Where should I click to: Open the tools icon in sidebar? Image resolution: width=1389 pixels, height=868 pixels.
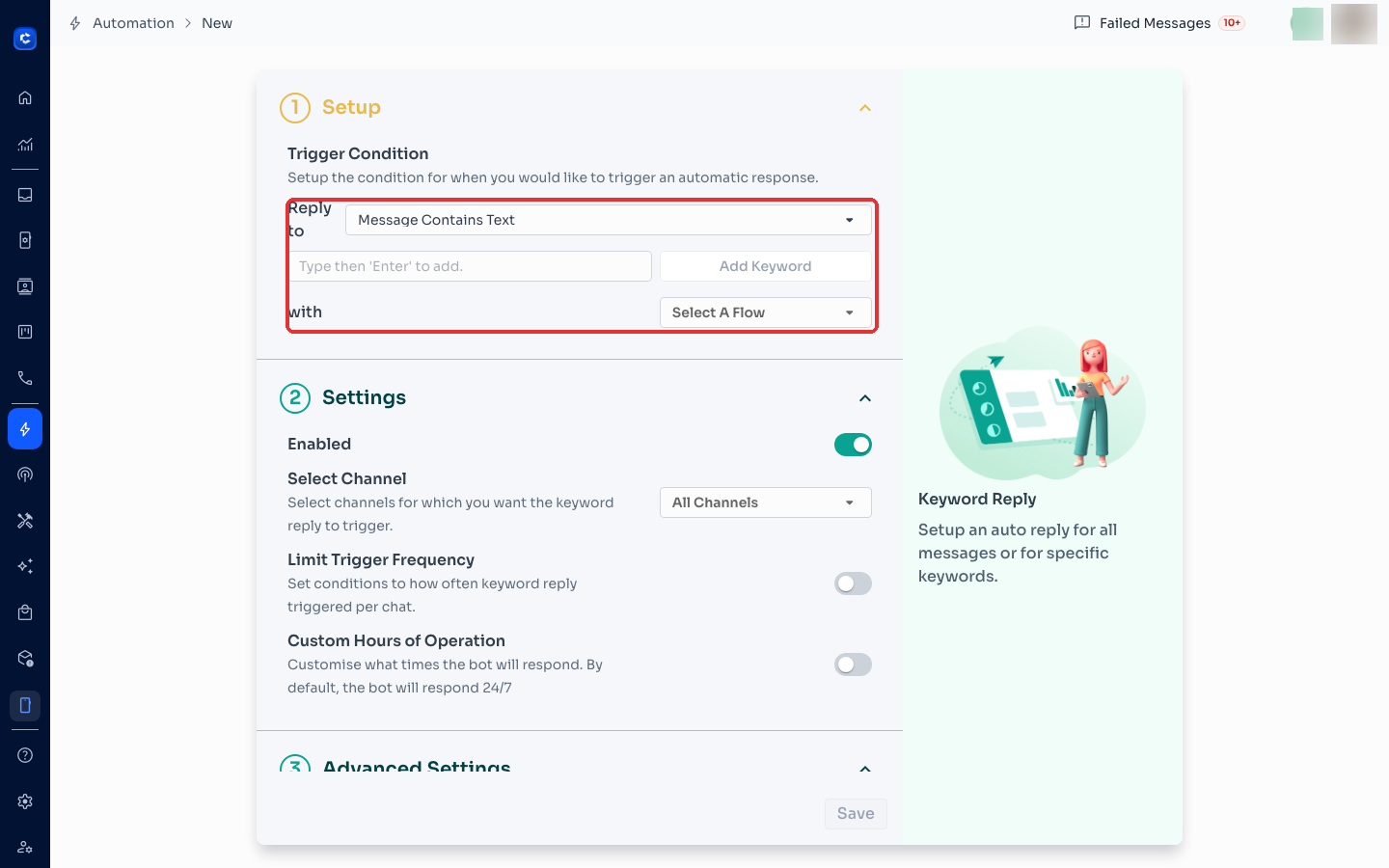[x=25, y=521]
